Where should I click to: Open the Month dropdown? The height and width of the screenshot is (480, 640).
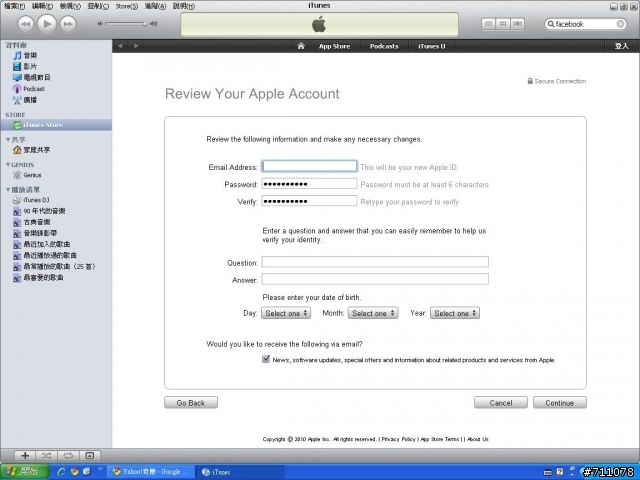tap(373, 313)
